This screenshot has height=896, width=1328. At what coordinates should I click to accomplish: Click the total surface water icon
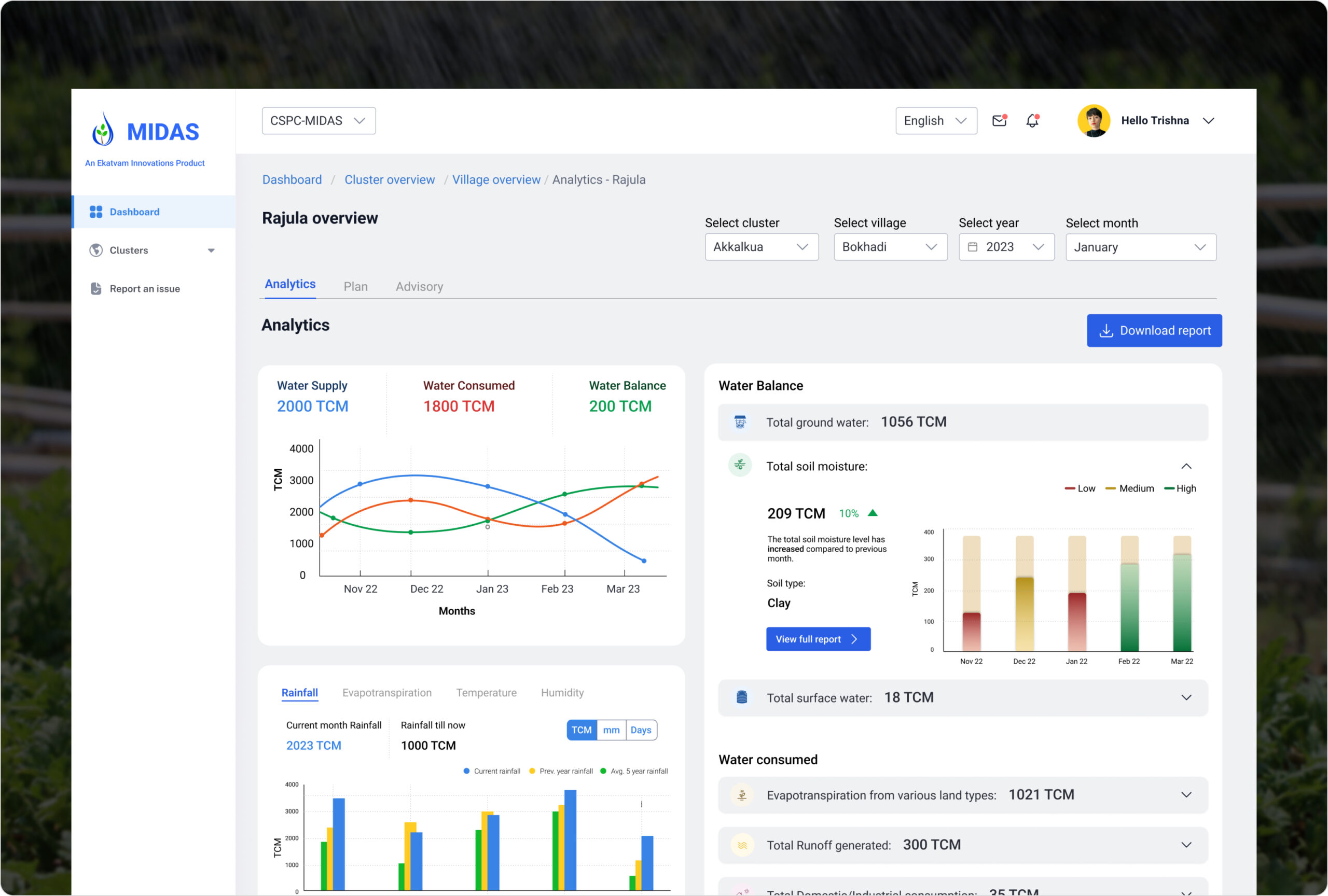pyautogui.click(x=742, y=697)
